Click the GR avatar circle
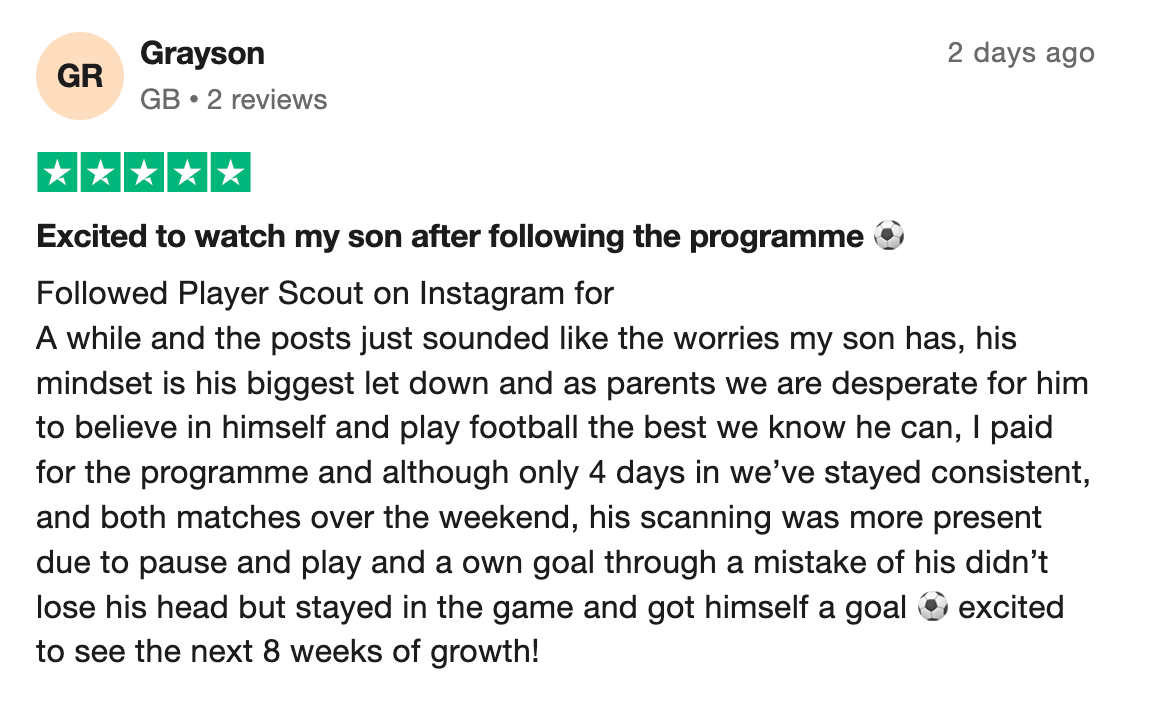The width and height of the screenshot is (1154, 710). [x=80, y=76]
